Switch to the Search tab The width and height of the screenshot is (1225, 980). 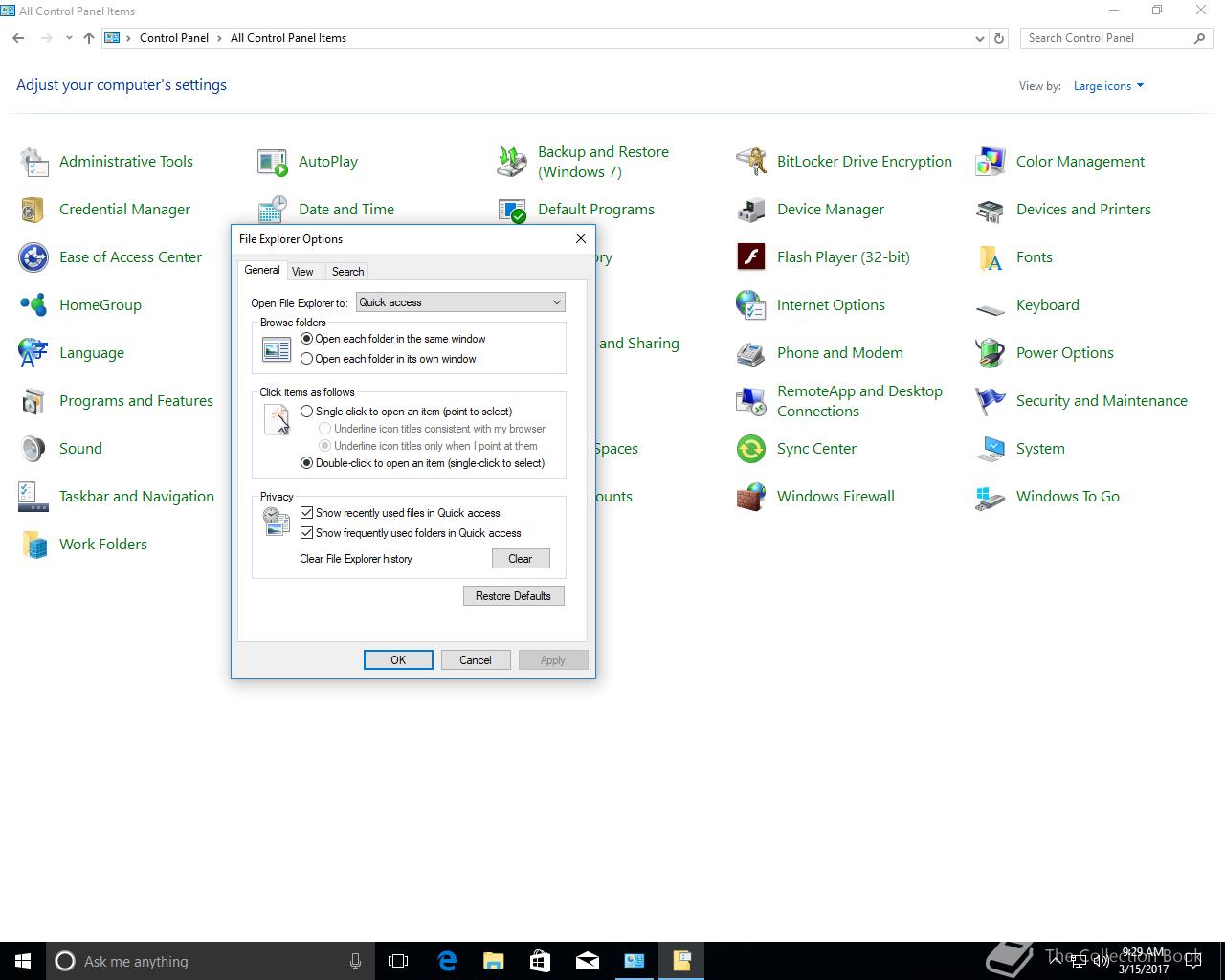coord(347,272)
